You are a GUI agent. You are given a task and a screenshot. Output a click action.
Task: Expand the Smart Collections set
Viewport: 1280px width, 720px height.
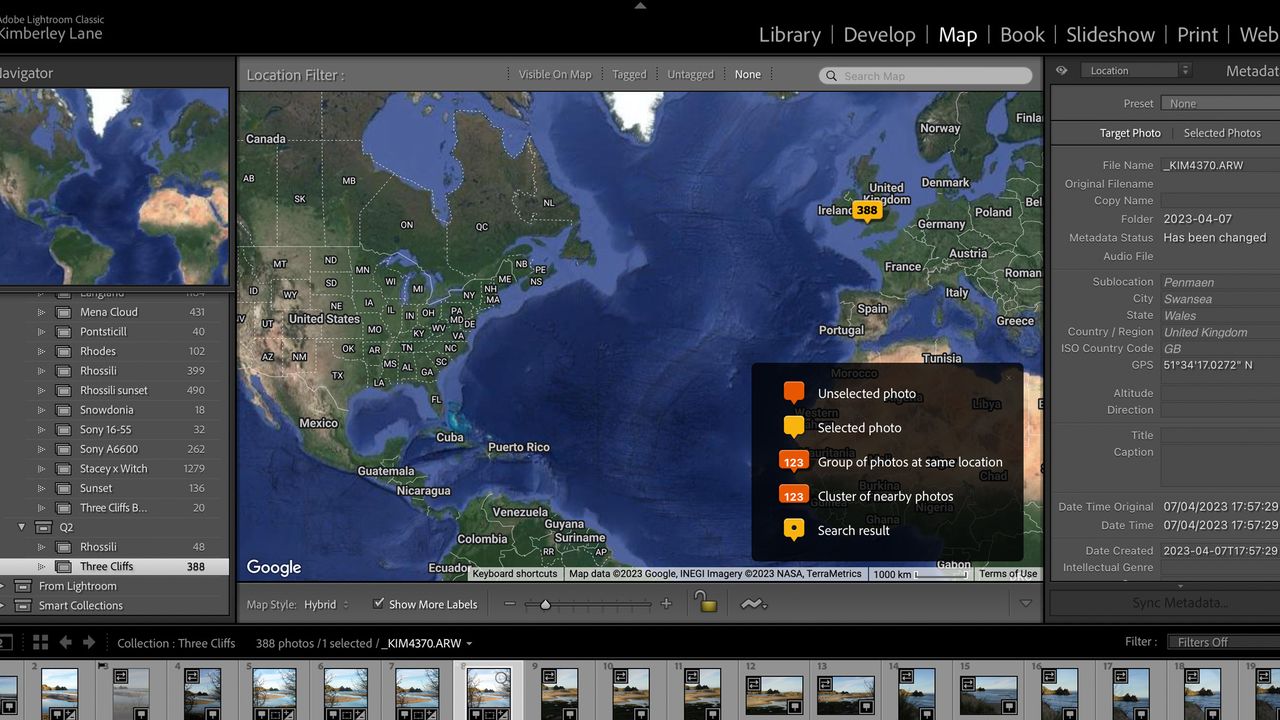(3, 605)
